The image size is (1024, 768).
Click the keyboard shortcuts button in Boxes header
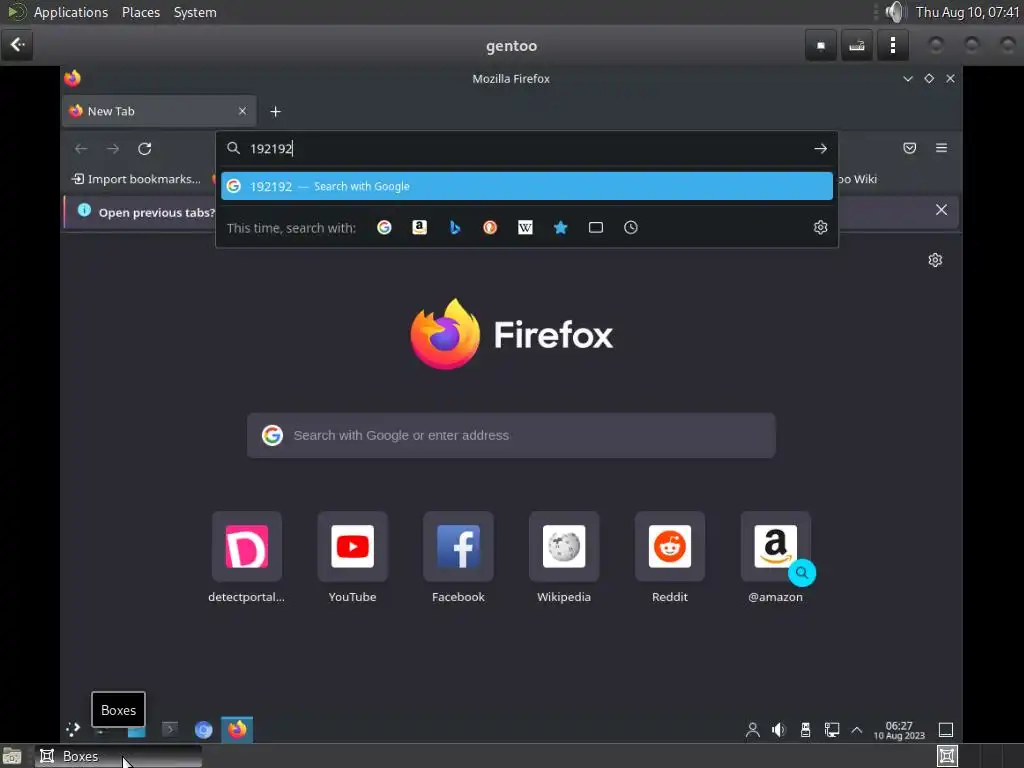(856, 46)
